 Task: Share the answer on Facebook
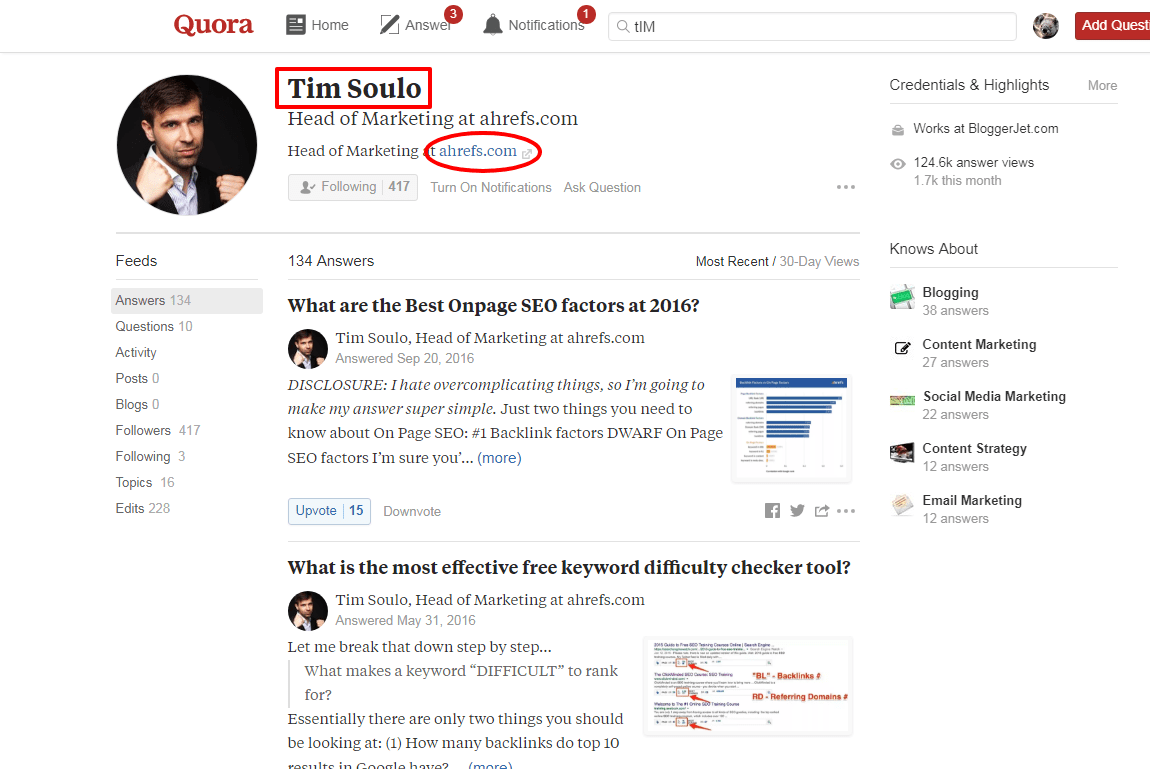772,511
